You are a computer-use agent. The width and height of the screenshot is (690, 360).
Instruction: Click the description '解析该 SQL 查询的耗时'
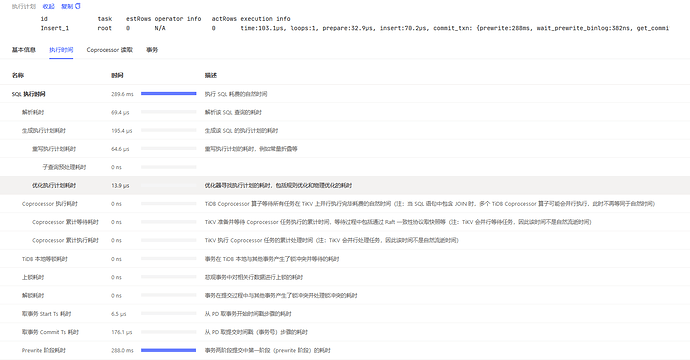tap(233, 112)
